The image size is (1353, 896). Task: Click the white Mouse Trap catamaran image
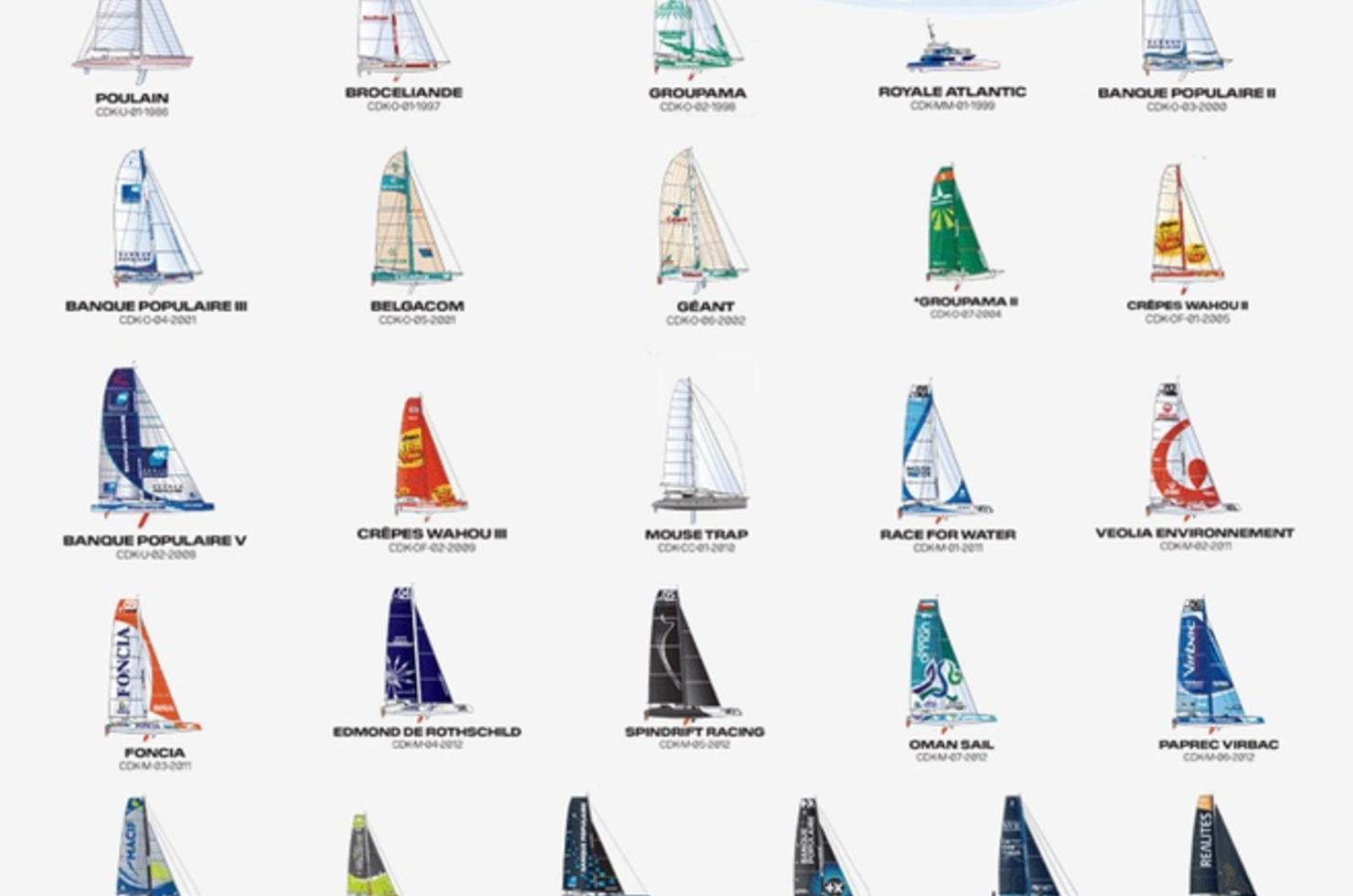[700, 449]
